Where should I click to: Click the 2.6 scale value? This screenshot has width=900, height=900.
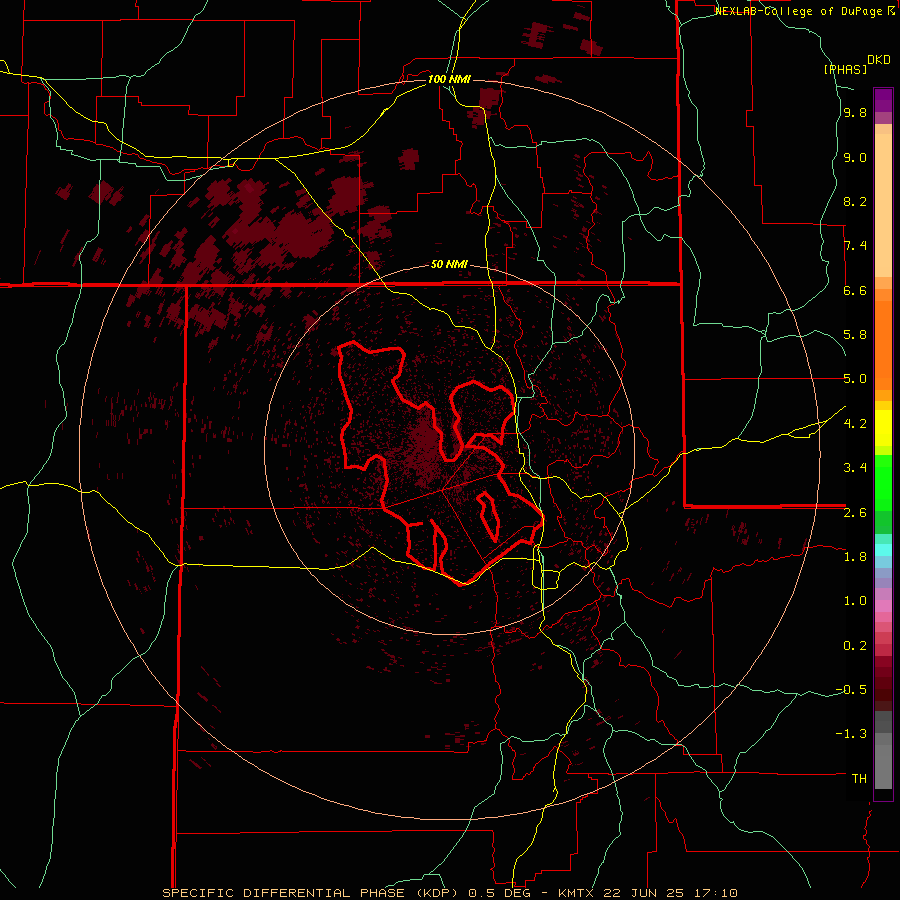point(855,513)
